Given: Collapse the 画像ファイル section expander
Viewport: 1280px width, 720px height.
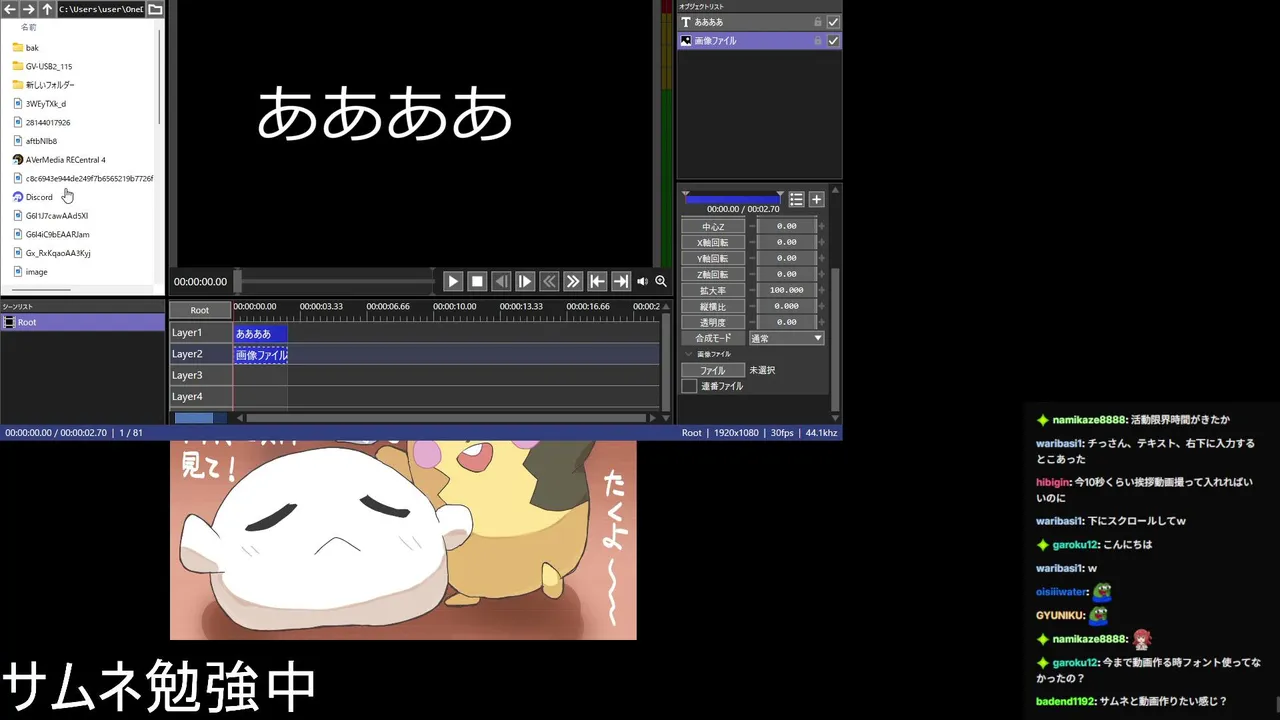Looking at the screenshot, I should point(688,354).
